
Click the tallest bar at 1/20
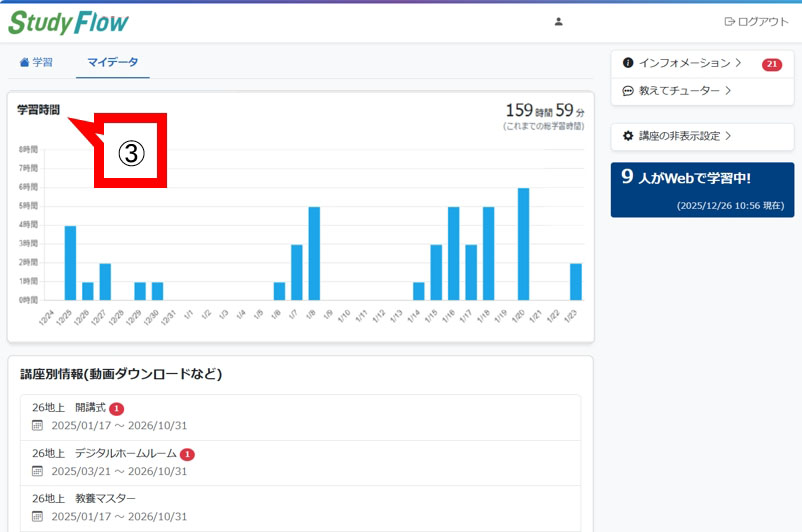coord(523,244)
